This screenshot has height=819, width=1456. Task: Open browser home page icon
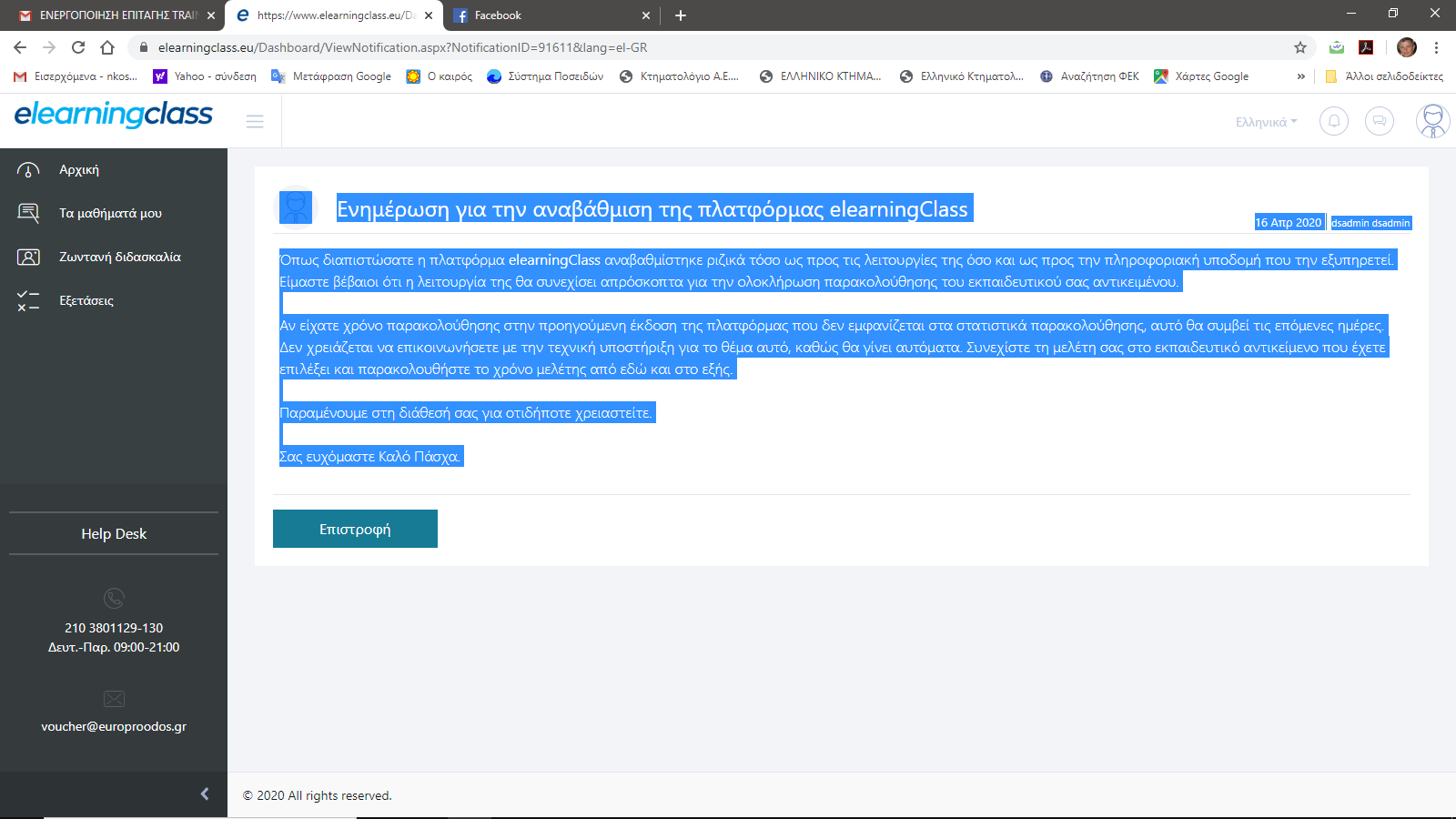tap(107, 47)
